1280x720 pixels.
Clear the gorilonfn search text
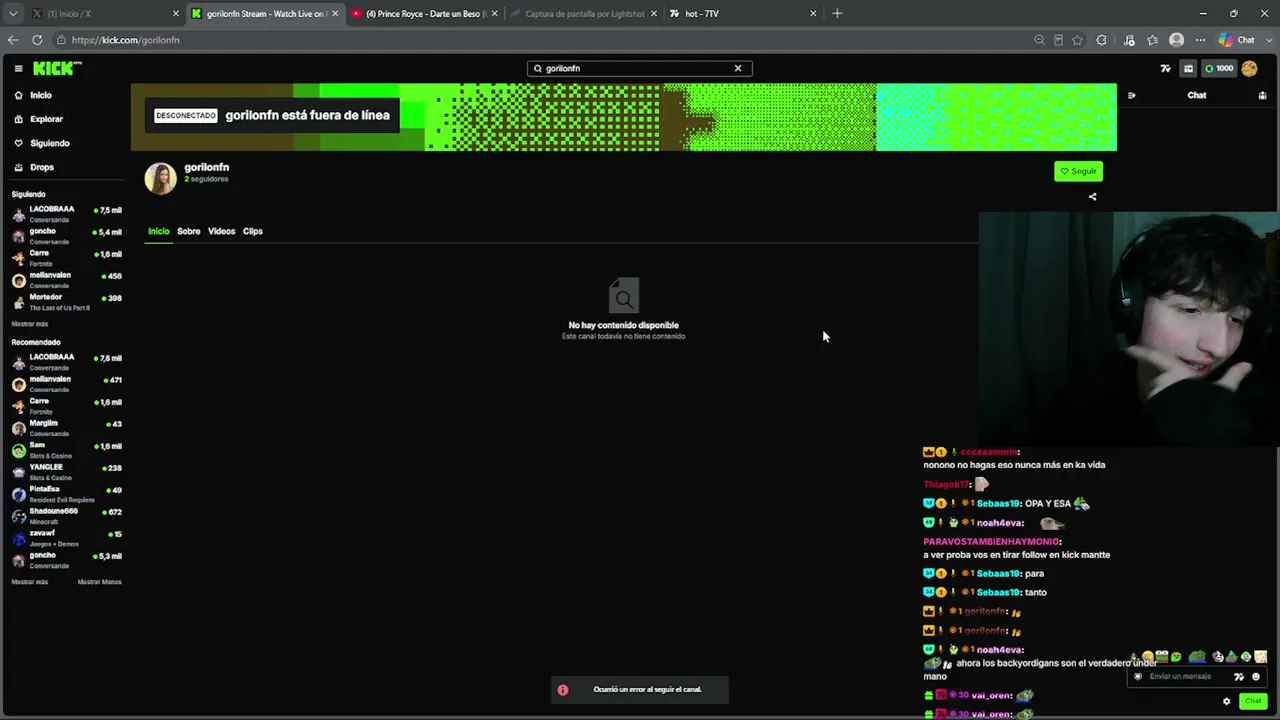[738, 68]
